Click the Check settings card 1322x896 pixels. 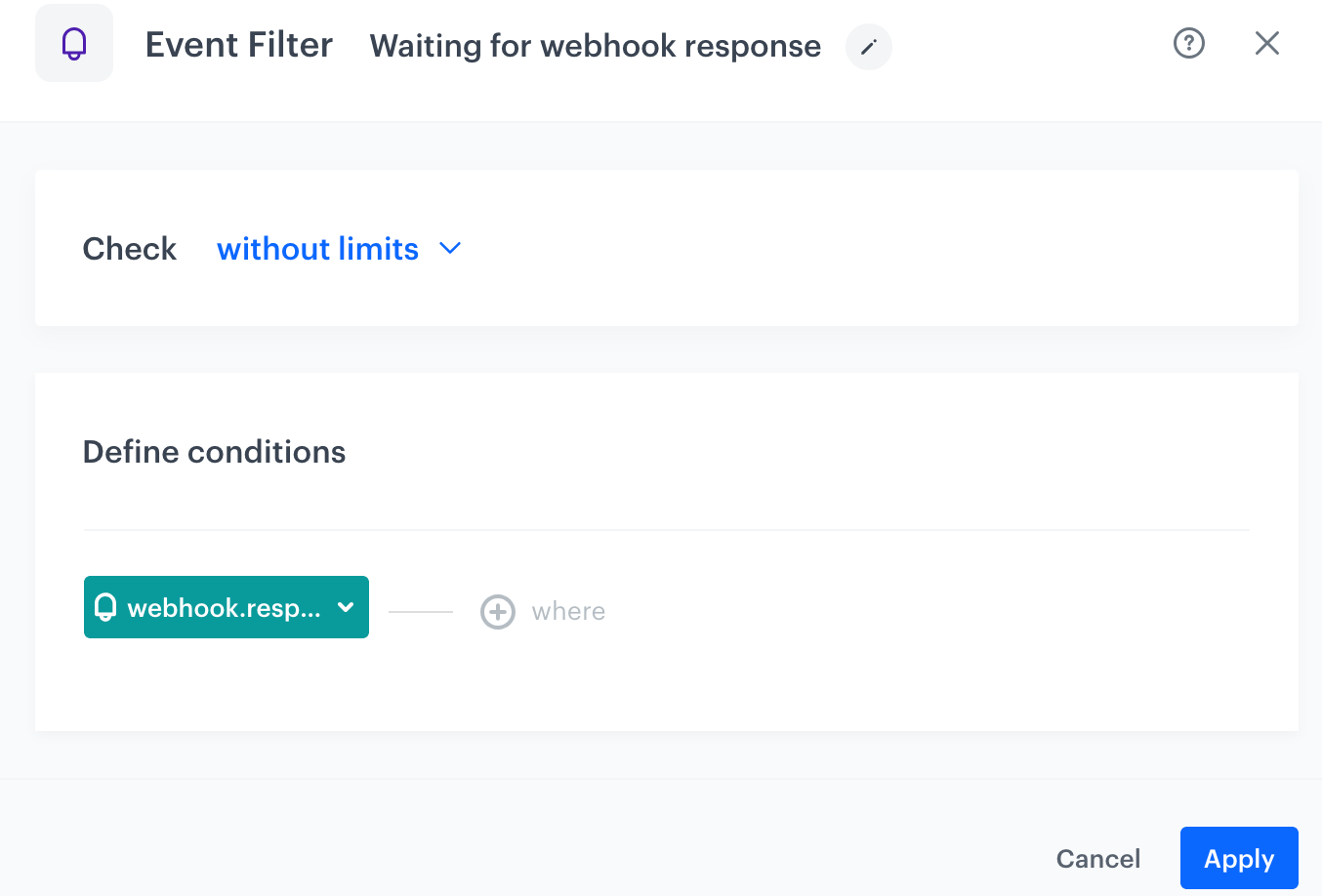click(667, 248)
